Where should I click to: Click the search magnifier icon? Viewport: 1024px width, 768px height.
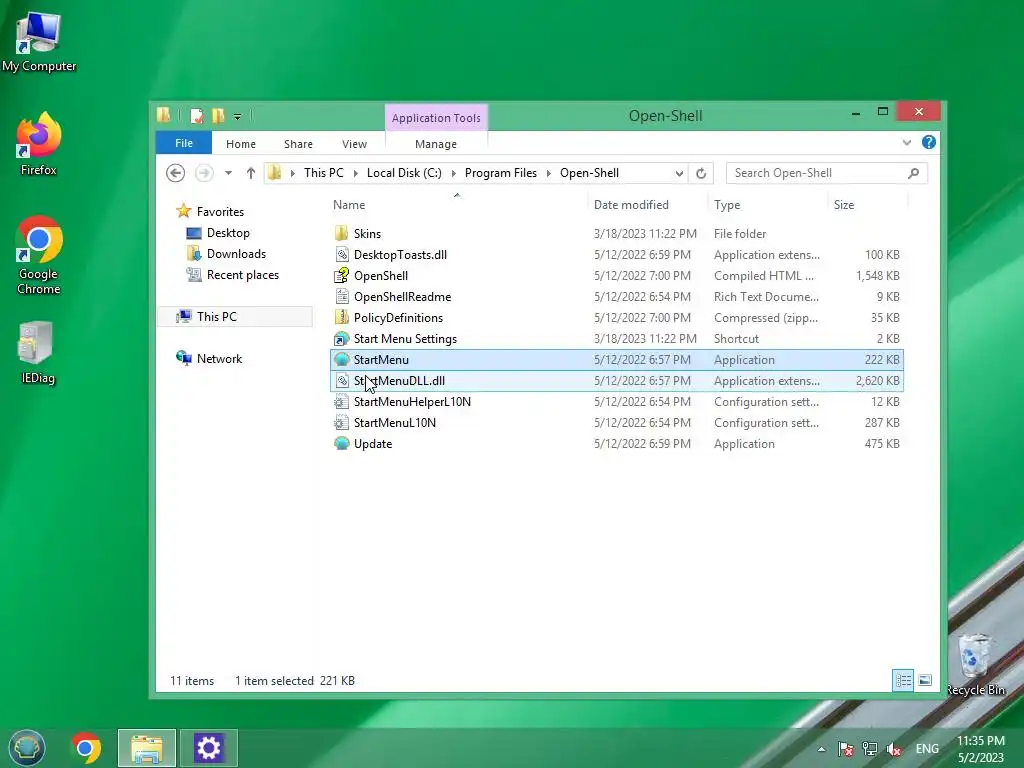(914, 173)
